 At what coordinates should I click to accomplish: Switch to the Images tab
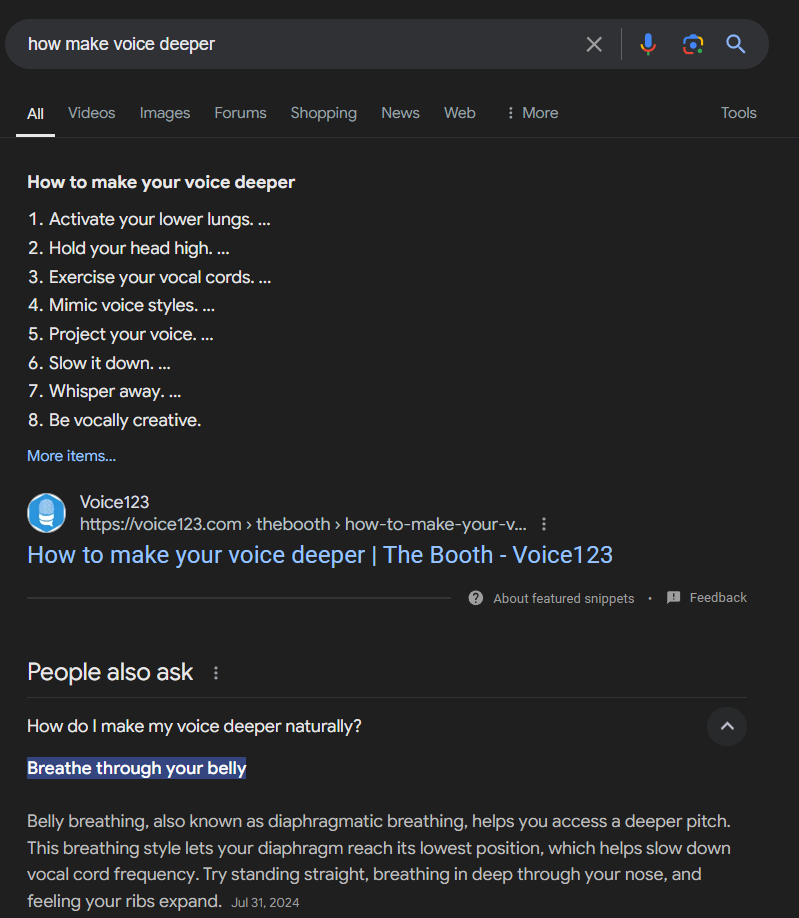[x=165, y=113]
